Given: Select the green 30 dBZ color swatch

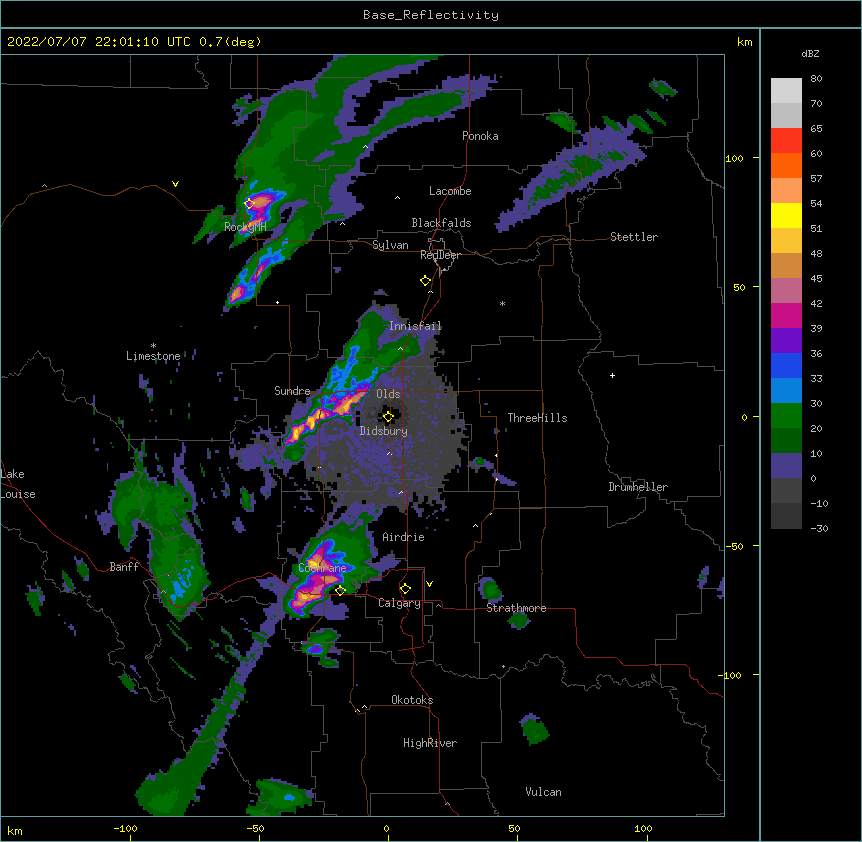Looking at the screenshot, I should click(786, 416).
